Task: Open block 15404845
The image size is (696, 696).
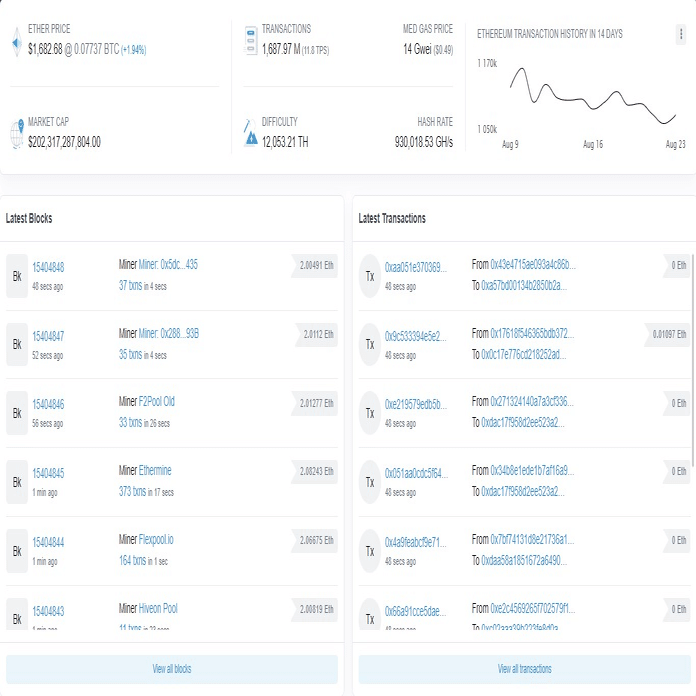Action: click(48, 473)
